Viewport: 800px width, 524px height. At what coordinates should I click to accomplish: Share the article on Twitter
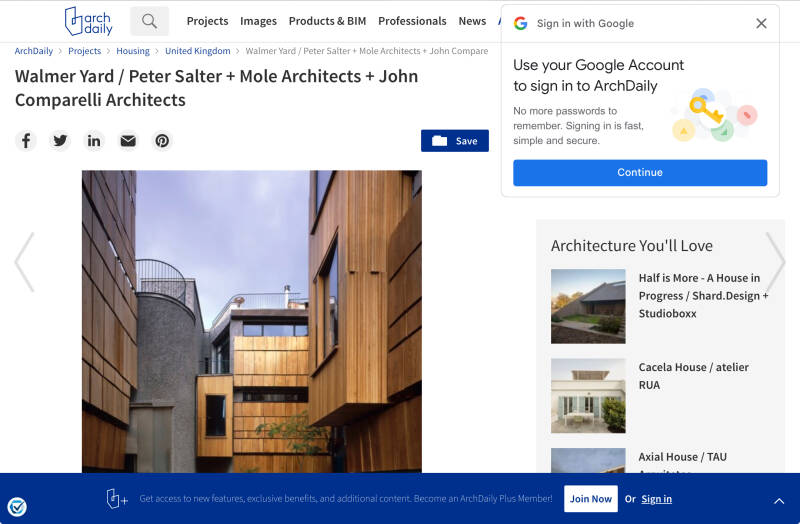pos(60,140)
